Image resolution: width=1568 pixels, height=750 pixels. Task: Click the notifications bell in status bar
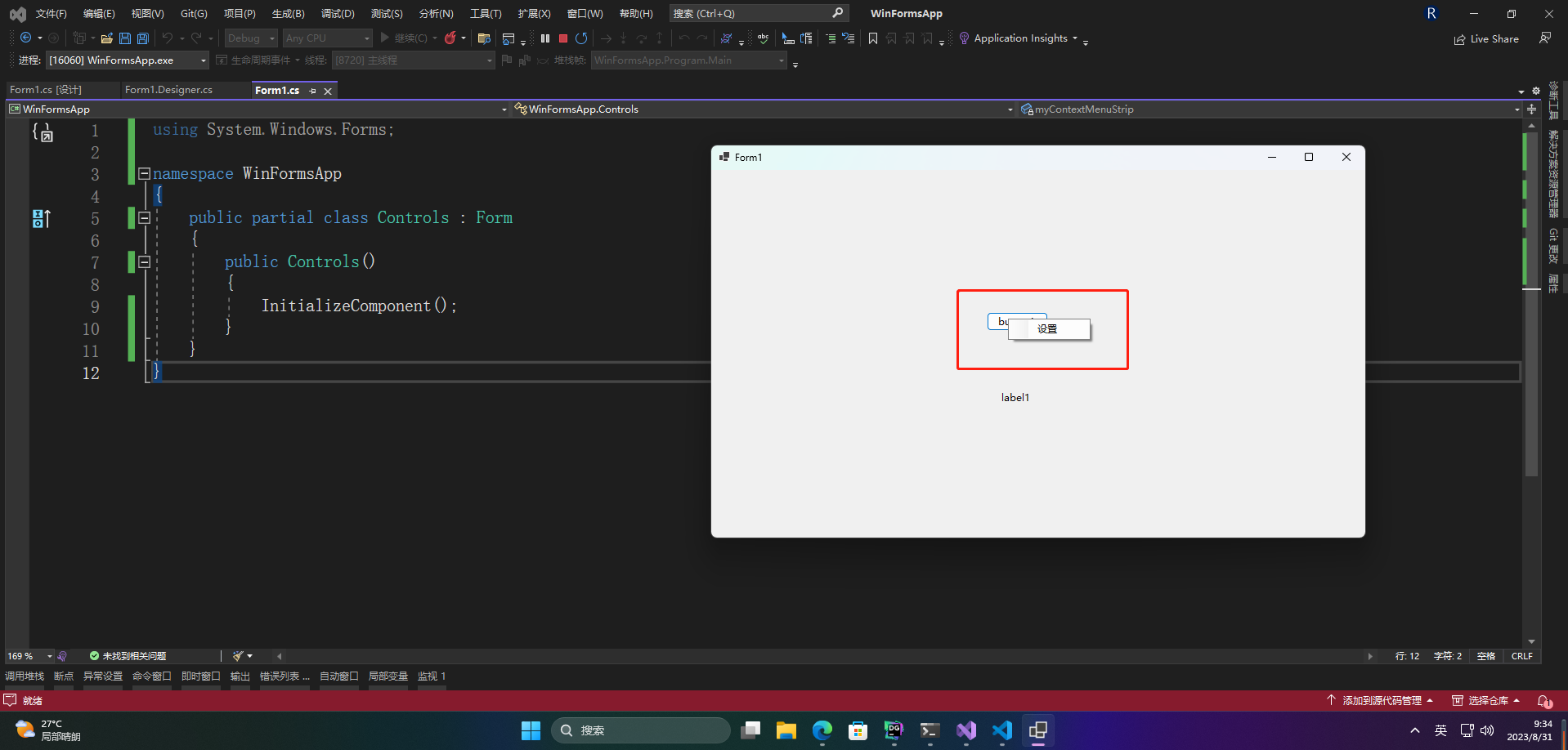tap(1544, 701)
